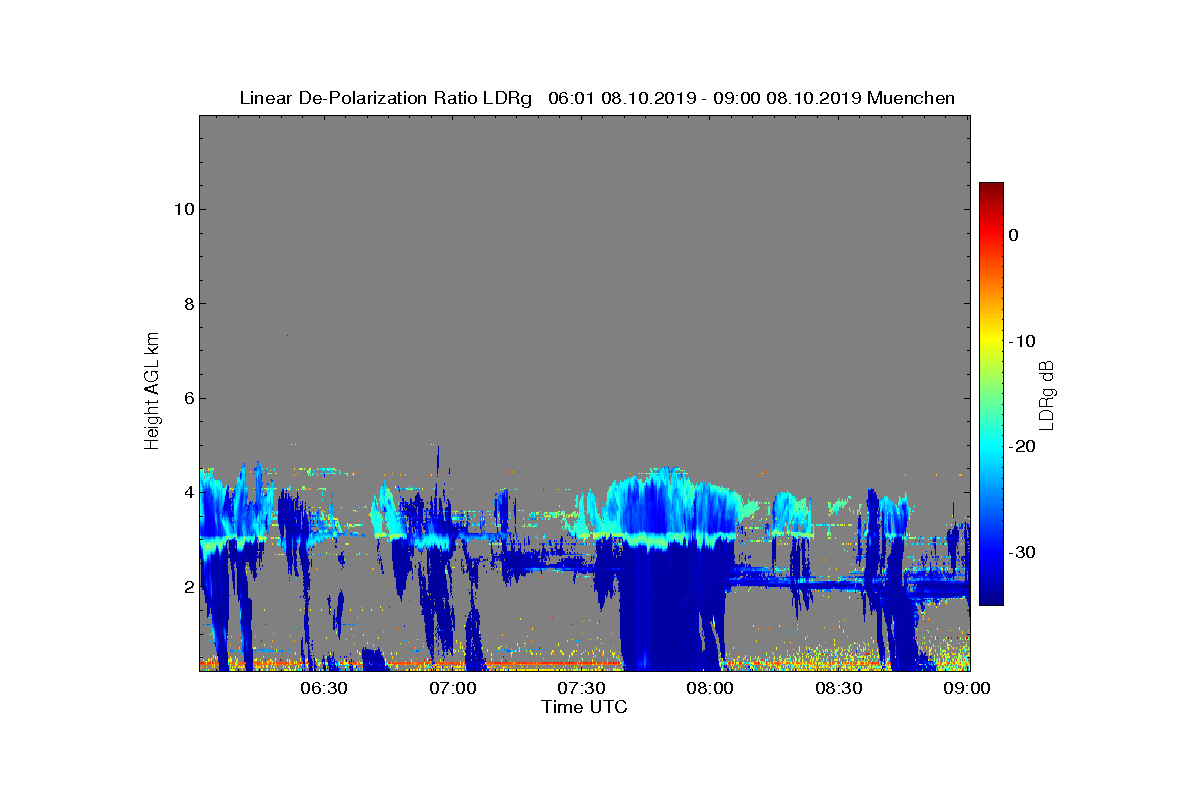Click the height tick label 10
This screenshot has width=1200, height=800.
[x=182, y=209]
